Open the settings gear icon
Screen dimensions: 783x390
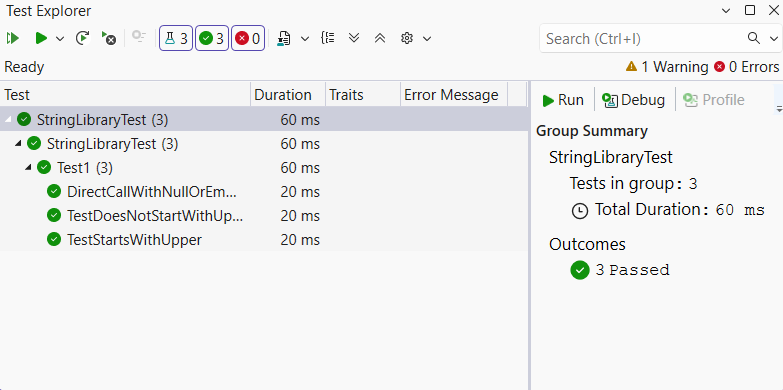click(407, 38)
